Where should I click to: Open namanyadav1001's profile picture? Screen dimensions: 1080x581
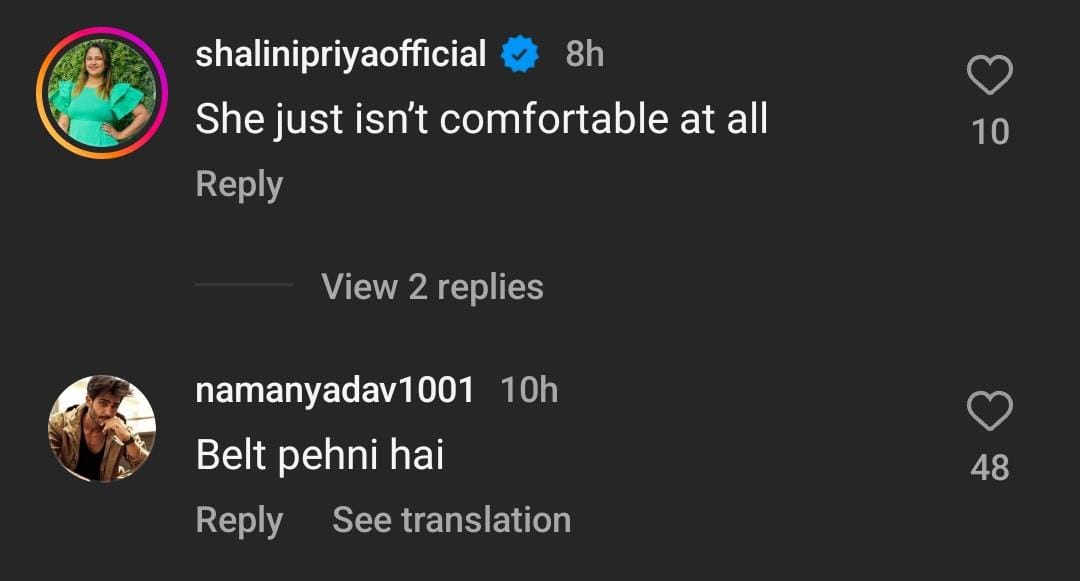point(102,428)
